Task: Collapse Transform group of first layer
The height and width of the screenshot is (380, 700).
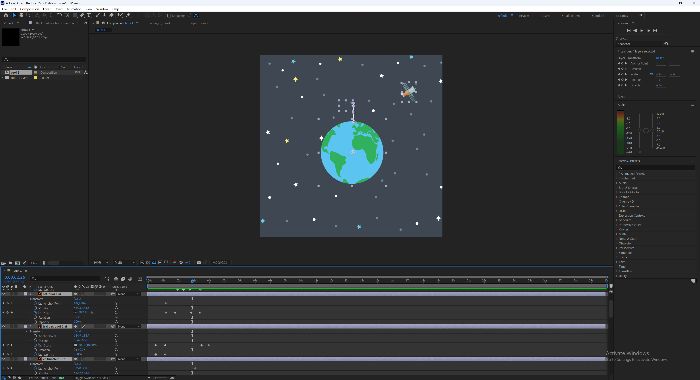Action: (30, 298)
